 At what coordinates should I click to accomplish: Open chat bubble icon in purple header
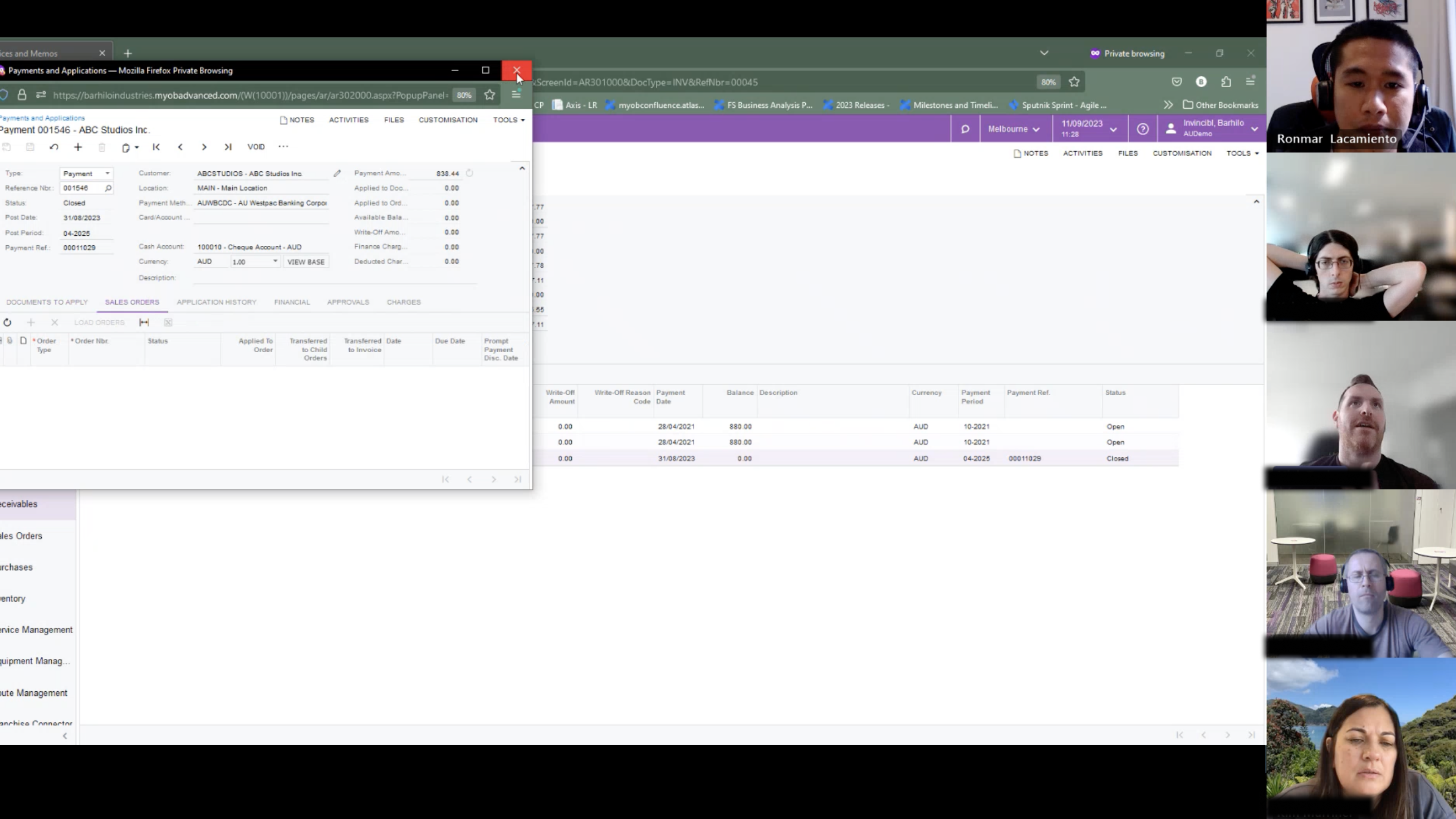tap(965, 129)
